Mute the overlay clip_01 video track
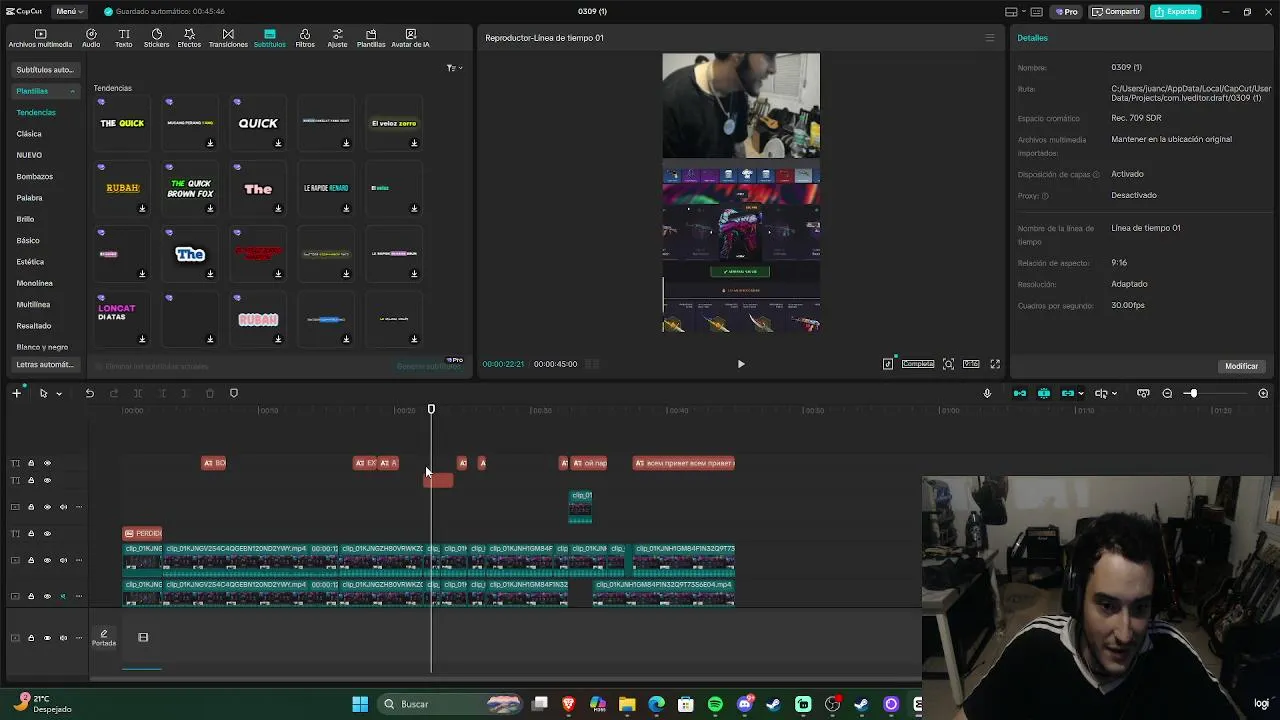The width and height of the screenshot is (1280, 720). point(63,507)
